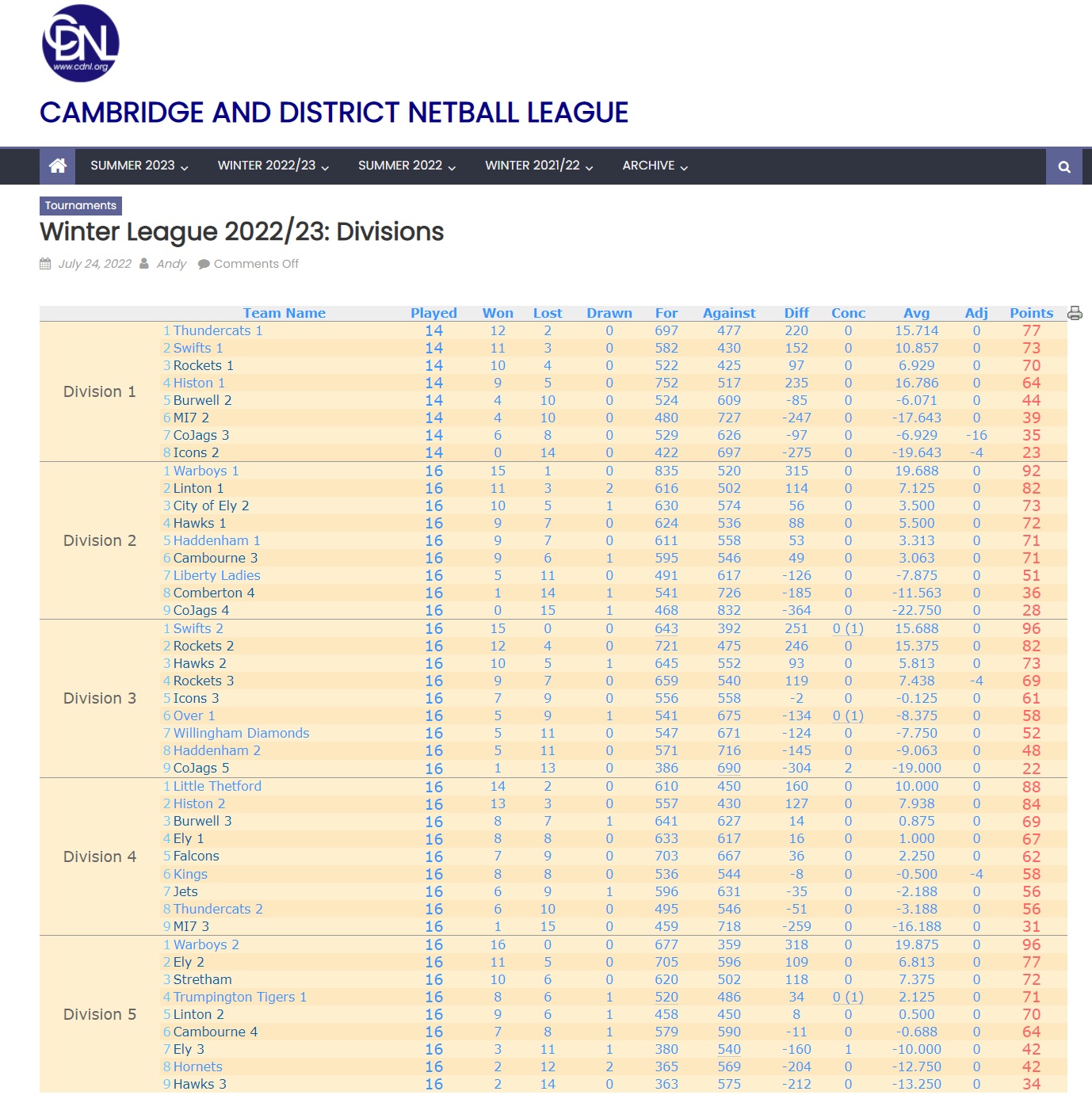
Task: Open the Archive menu
Action: tap(655, 166)
